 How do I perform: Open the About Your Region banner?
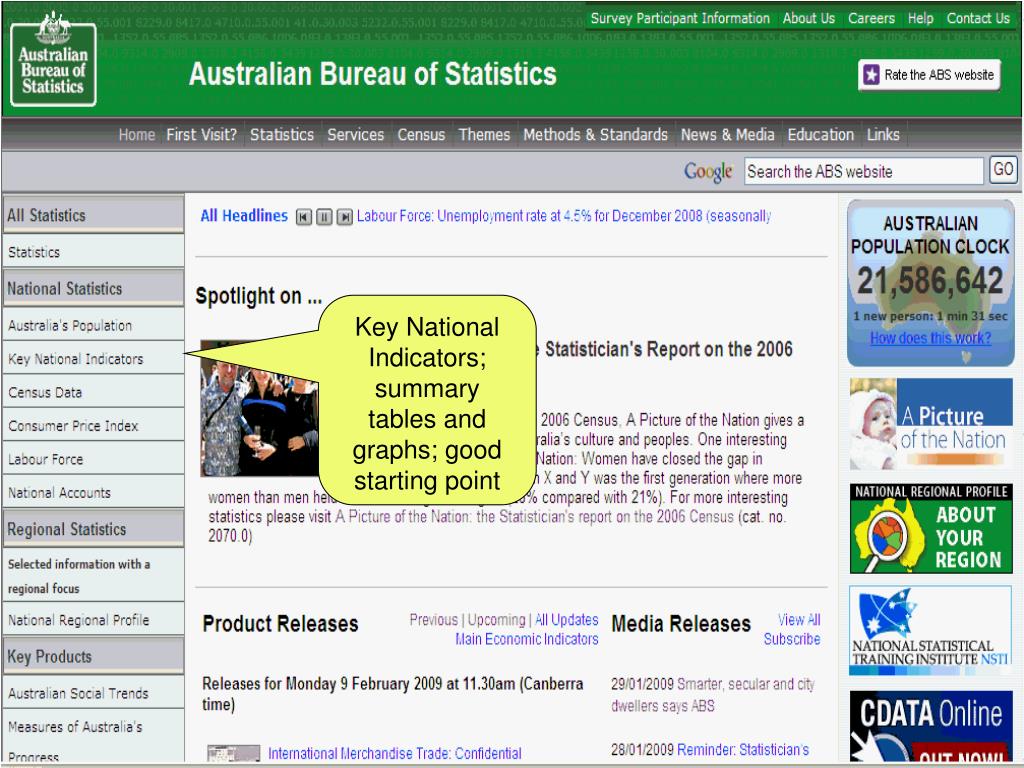point(931,528)
